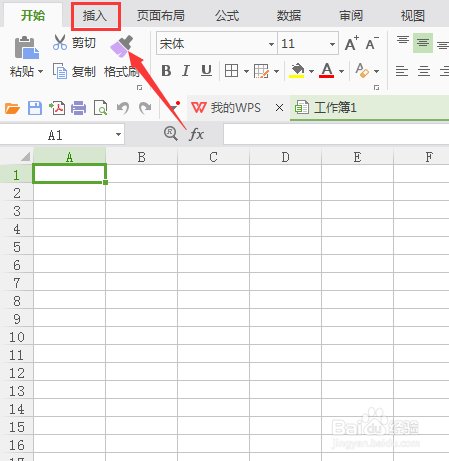Open the 审阅 tab
Viewport: 449px width, 461px height.
coord(351,16)
